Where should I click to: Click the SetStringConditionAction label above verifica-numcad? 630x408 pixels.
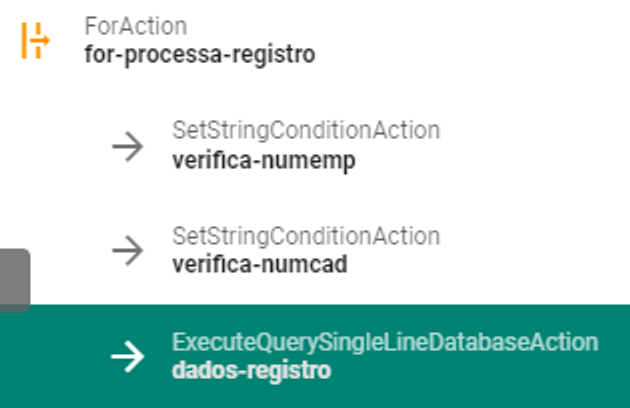(x=305, y=237)
